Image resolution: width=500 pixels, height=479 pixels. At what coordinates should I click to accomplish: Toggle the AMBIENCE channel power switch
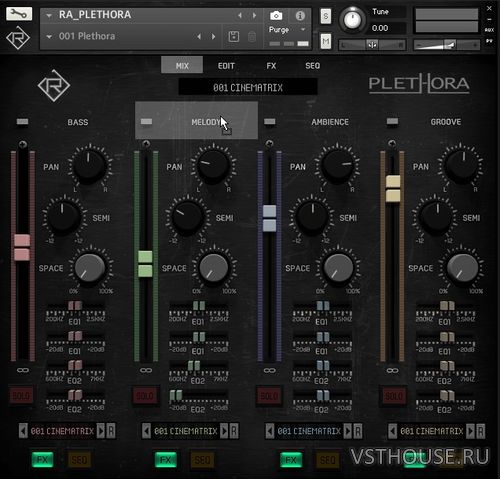point(270,121)
